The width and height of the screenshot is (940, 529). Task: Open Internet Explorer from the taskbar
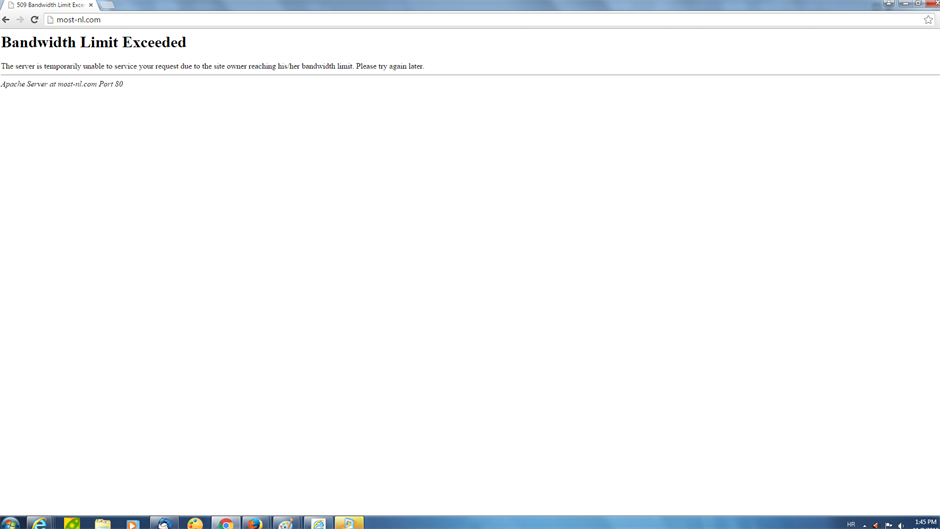(39, 523)
